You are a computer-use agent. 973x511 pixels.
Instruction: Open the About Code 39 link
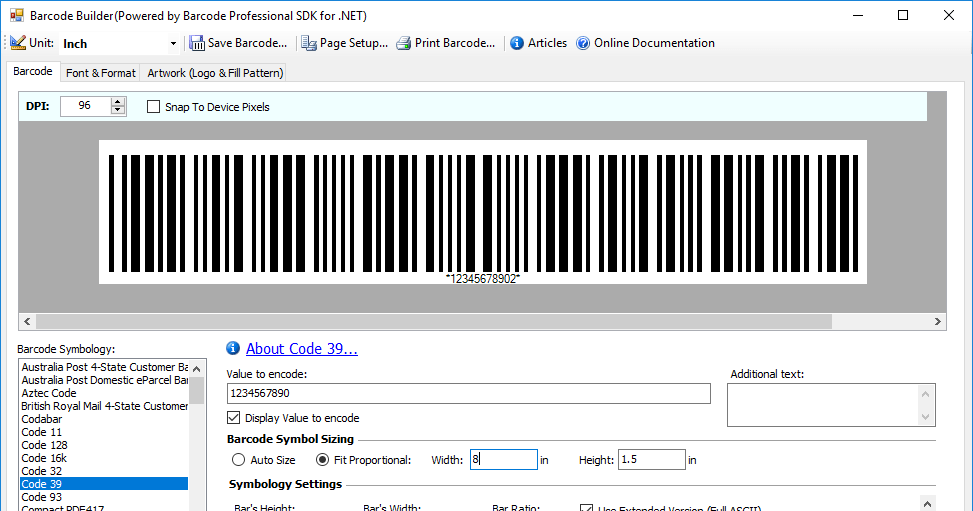tap(301, 348)
